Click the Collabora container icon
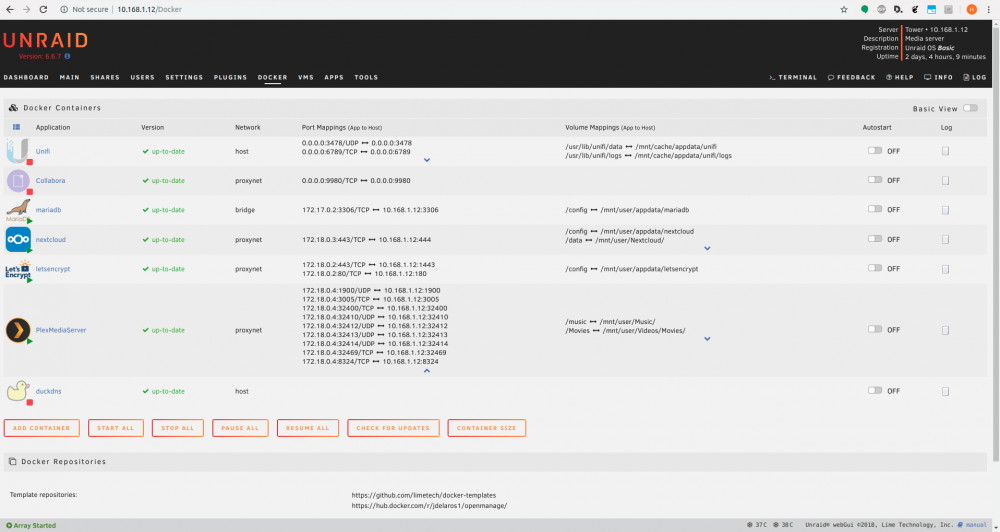Viewport: 1000px width, 532px height. click(18, 181)
